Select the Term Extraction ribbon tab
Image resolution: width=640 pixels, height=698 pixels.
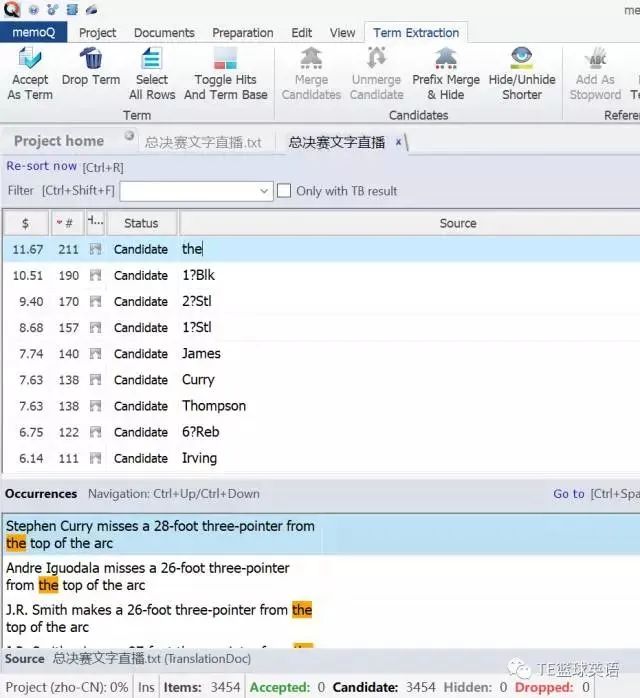click(416, 33)
